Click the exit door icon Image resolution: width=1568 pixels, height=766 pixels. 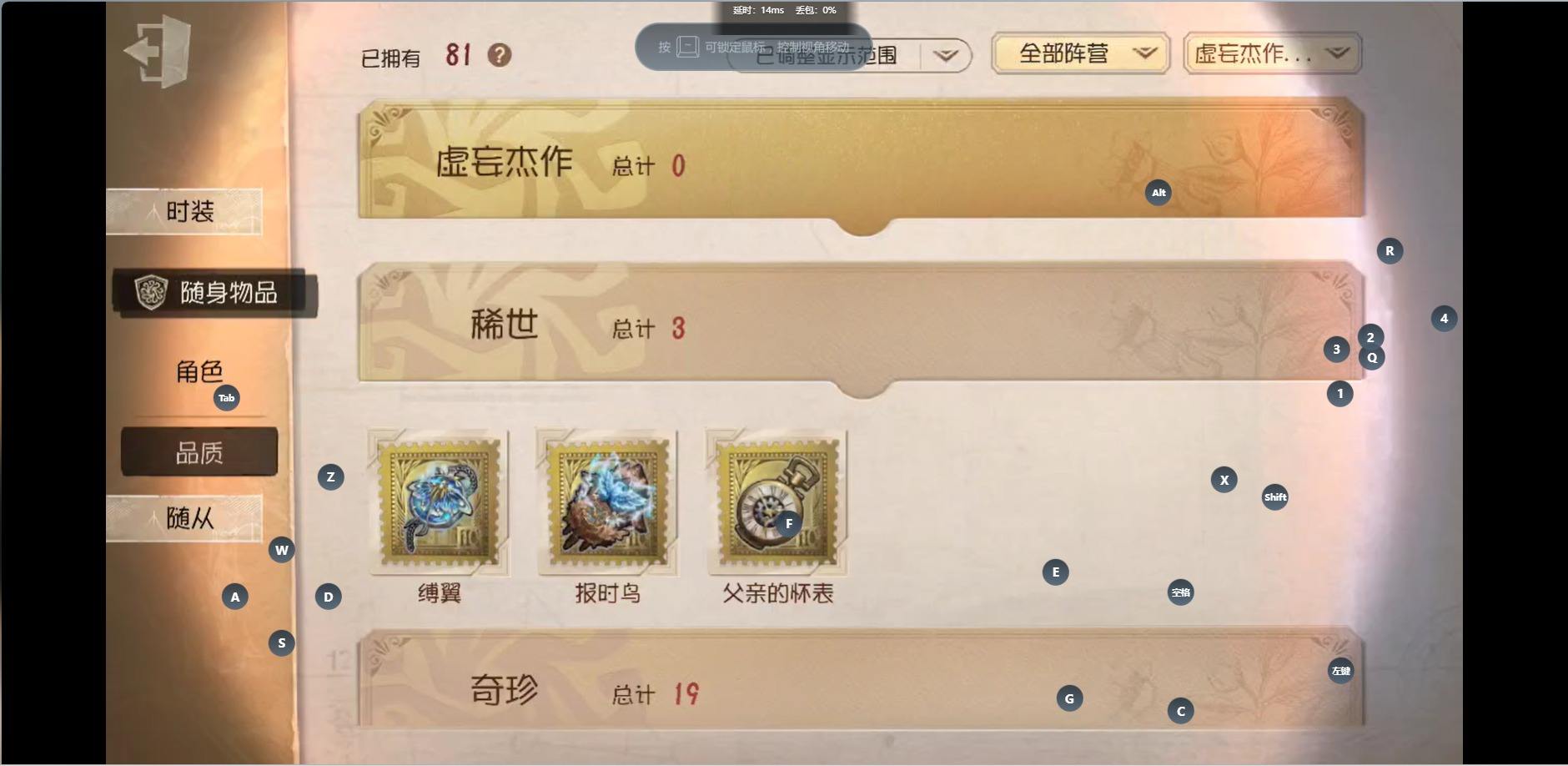pyautogui.click(x=158, y=52)
